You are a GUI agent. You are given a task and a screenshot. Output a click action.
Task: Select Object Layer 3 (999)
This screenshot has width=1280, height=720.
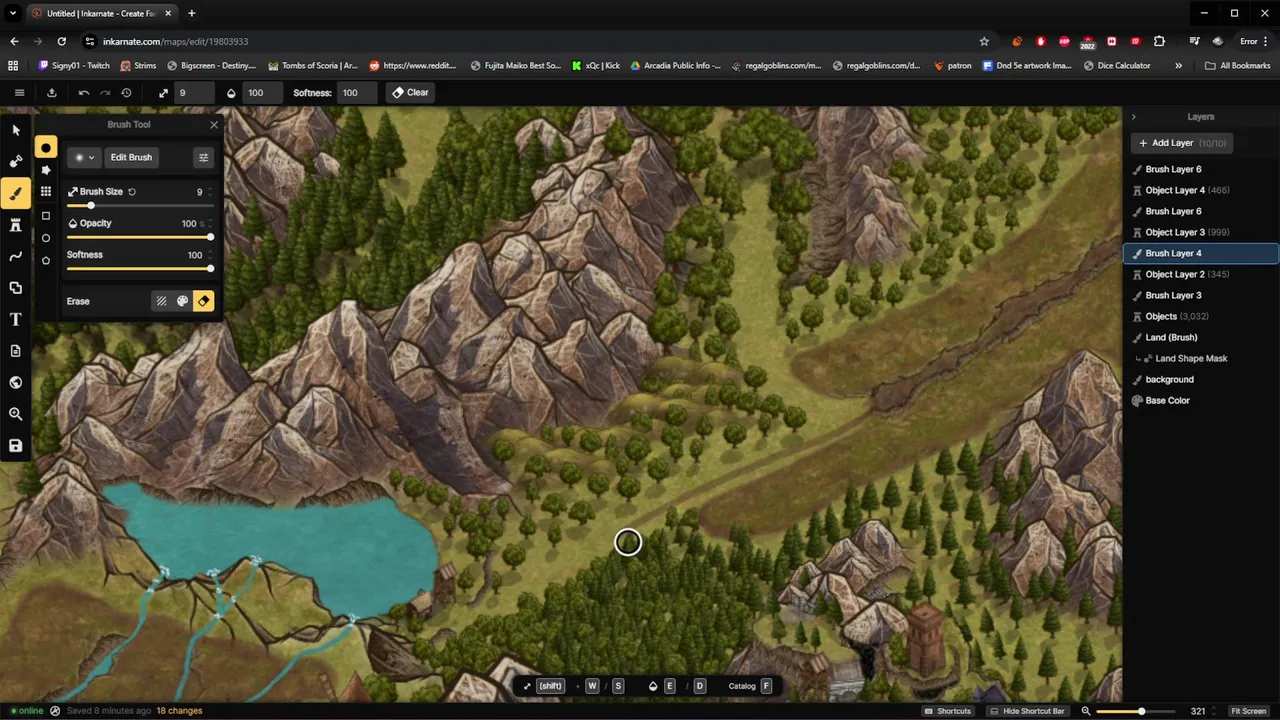pos(1201,232)
